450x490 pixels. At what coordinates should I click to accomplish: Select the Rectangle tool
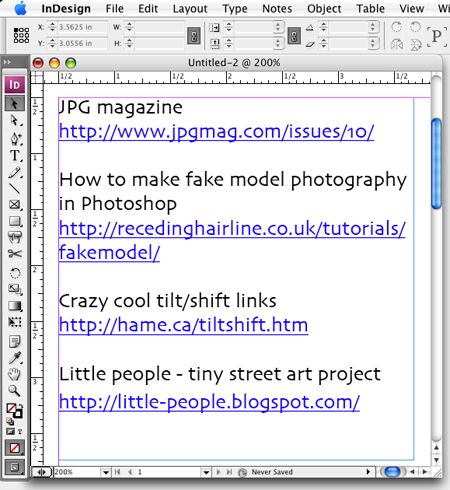[x=14, y=221]
